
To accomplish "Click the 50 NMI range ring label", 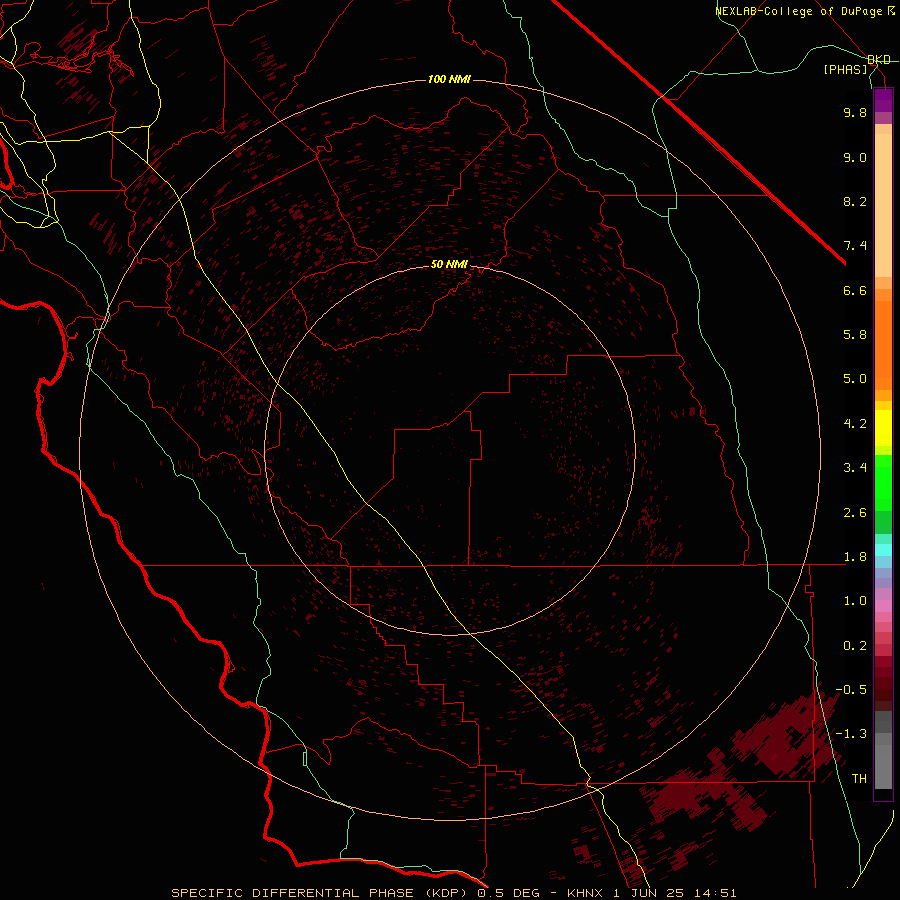I will 449,264.
